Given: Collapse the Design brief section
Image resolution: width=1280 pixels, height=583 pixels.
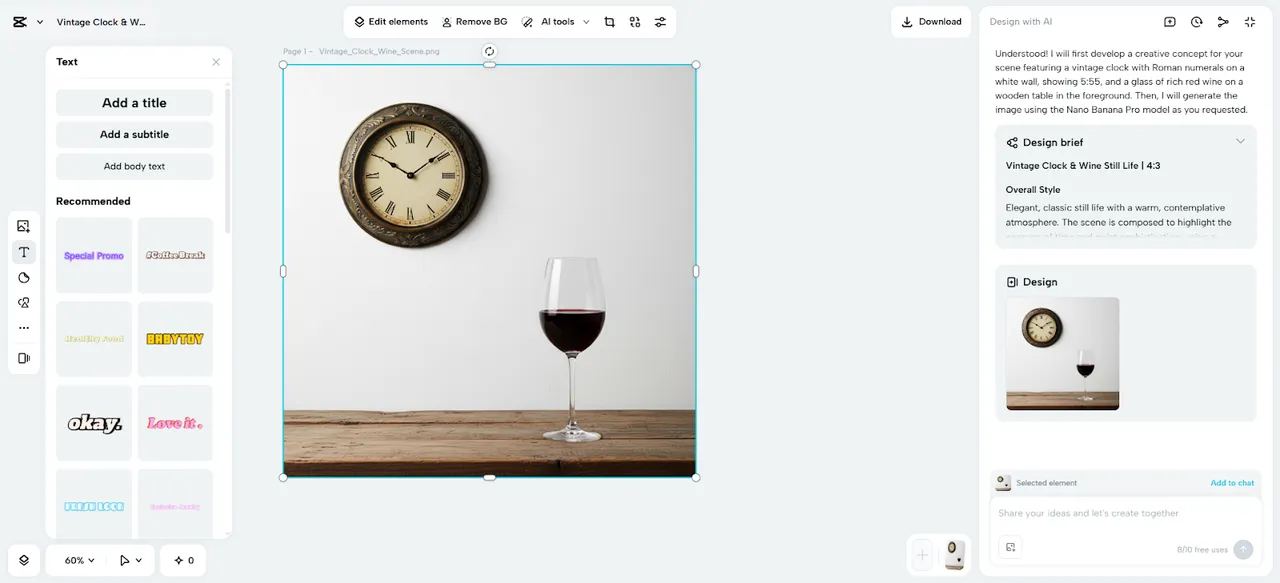Looking at the screenshot, I should pyautogui.click(x=1240, y=141).
